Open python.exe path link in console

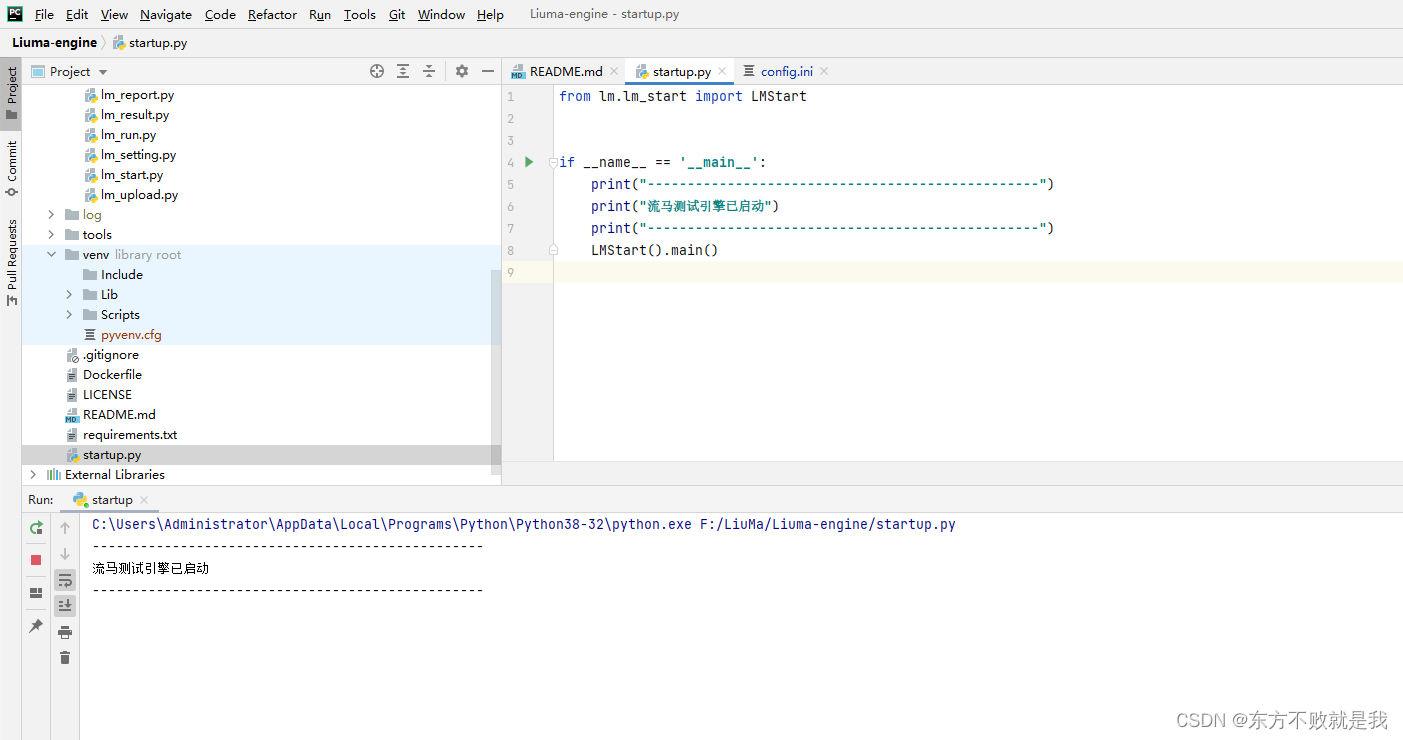tap(392, 524)
